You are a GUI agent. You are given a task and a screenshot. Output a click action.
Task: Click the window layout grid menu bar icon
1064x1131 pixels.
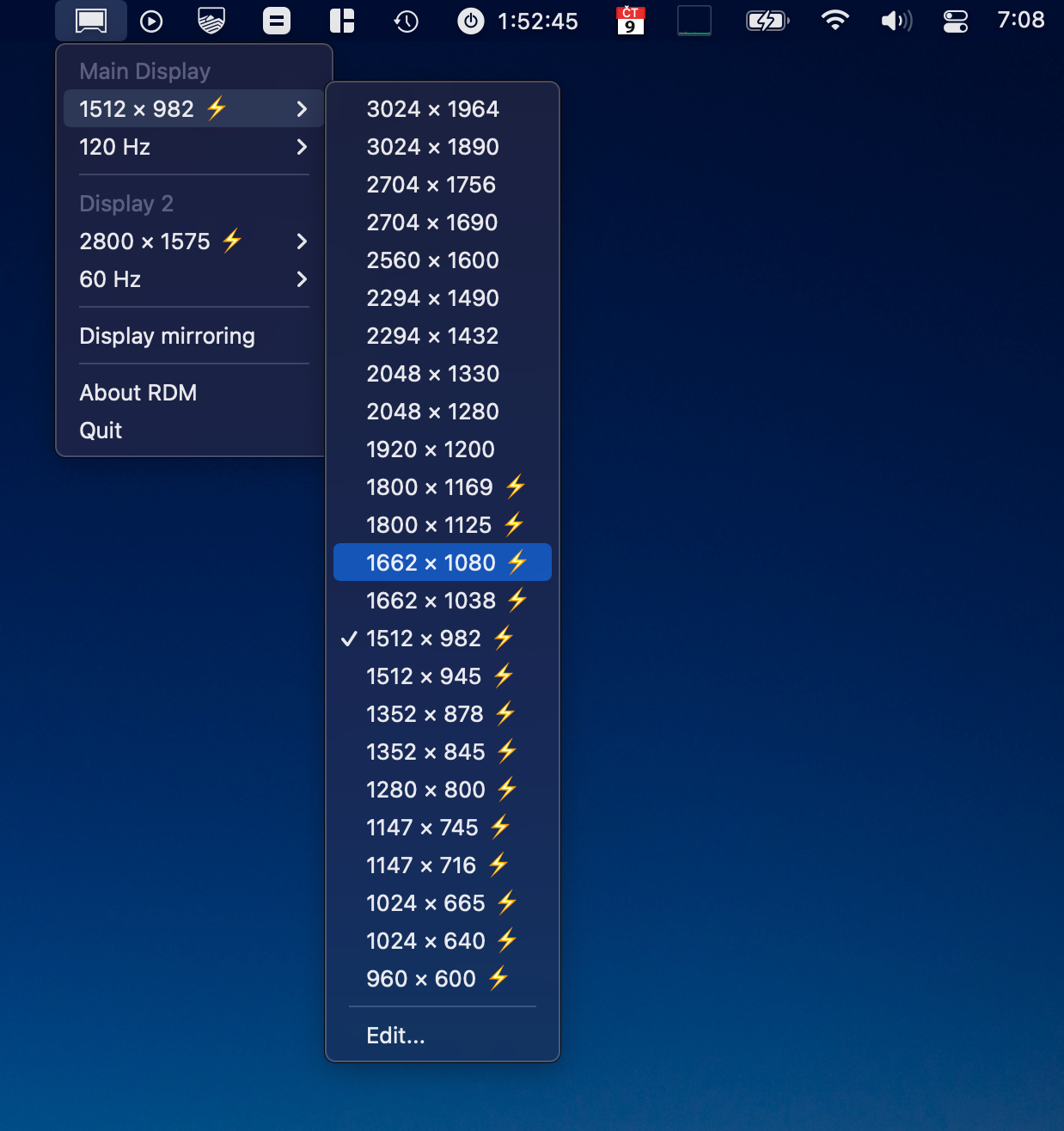coord(342,21)
